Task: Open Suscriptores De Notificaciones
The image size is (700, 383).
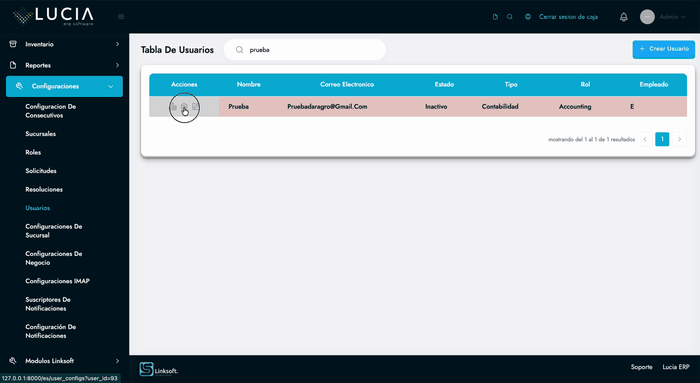Action: click(48, 304)
